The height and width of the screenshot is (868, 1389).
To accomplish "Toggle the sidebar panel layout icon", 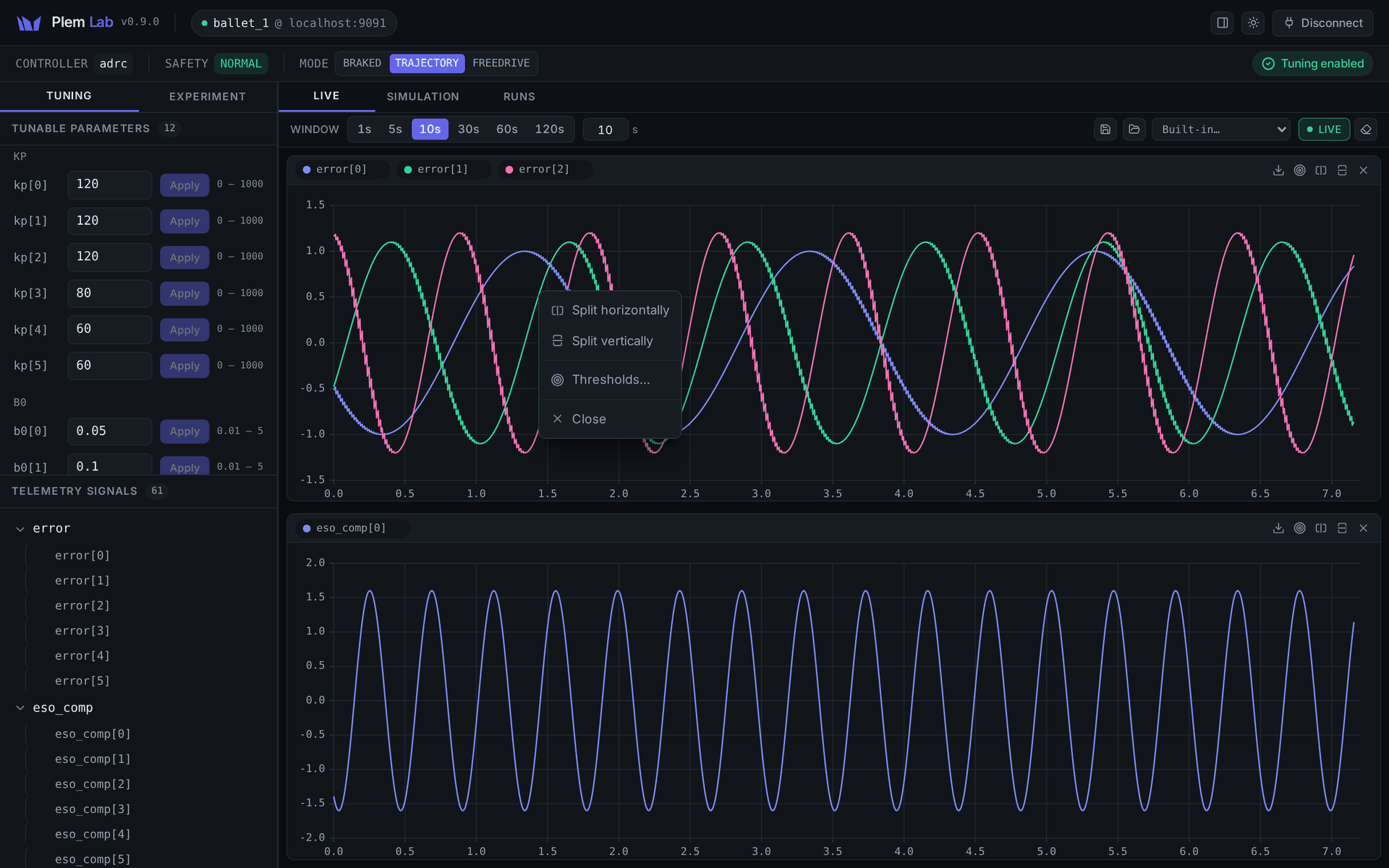I will (1222, 23).
